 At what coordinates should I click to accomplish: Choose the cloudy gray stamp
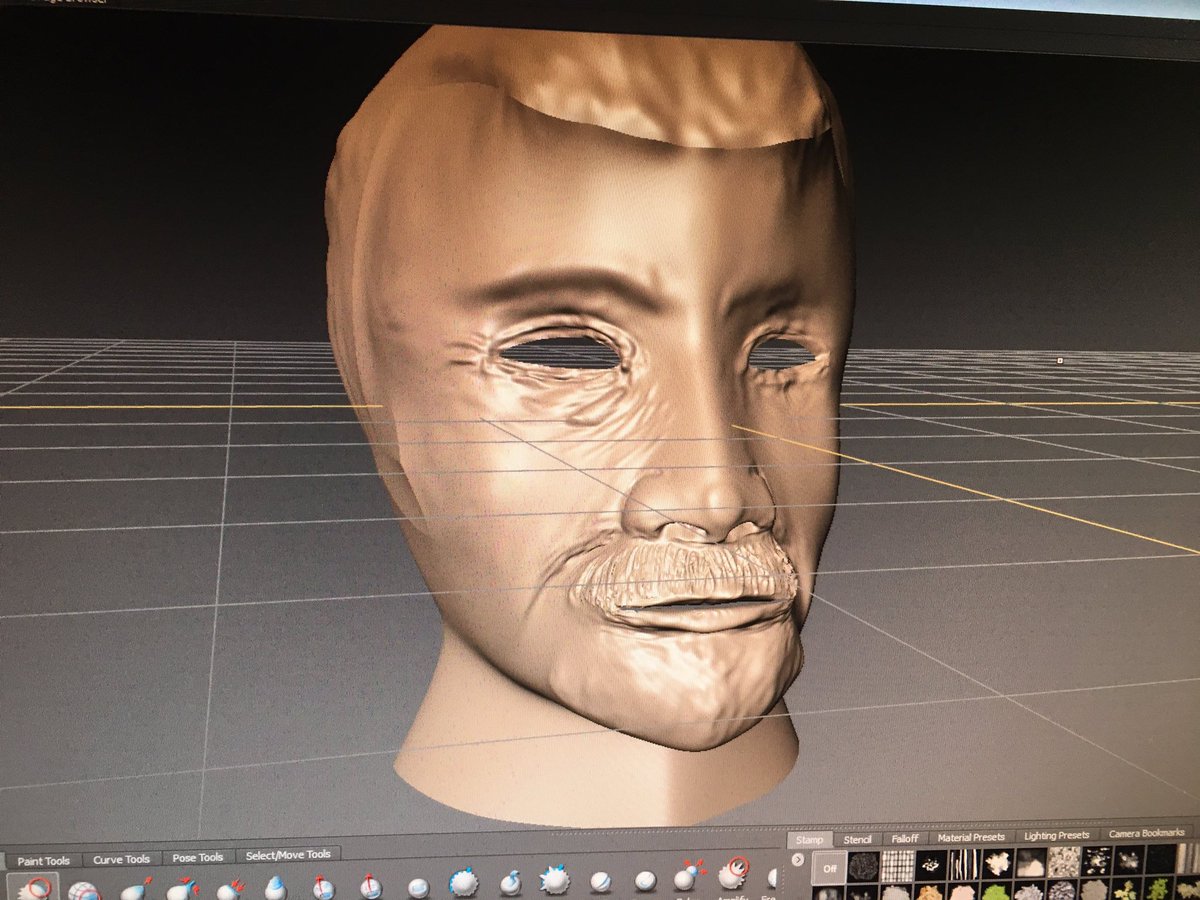(x=1030, y=862)
